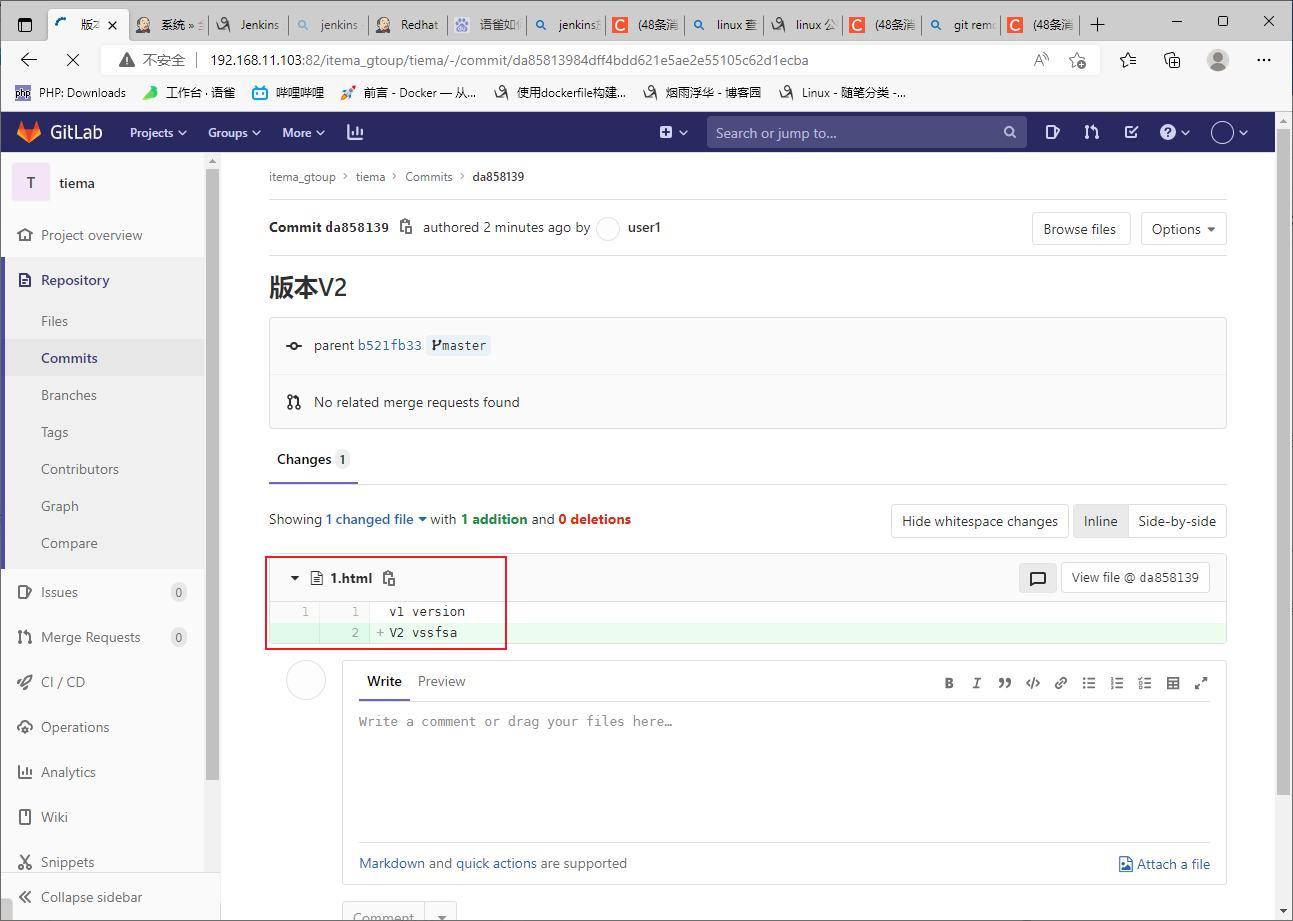Toggle comments for 1.html file
Viewport: 1293px width, 921px height.
coord(1038,578)
